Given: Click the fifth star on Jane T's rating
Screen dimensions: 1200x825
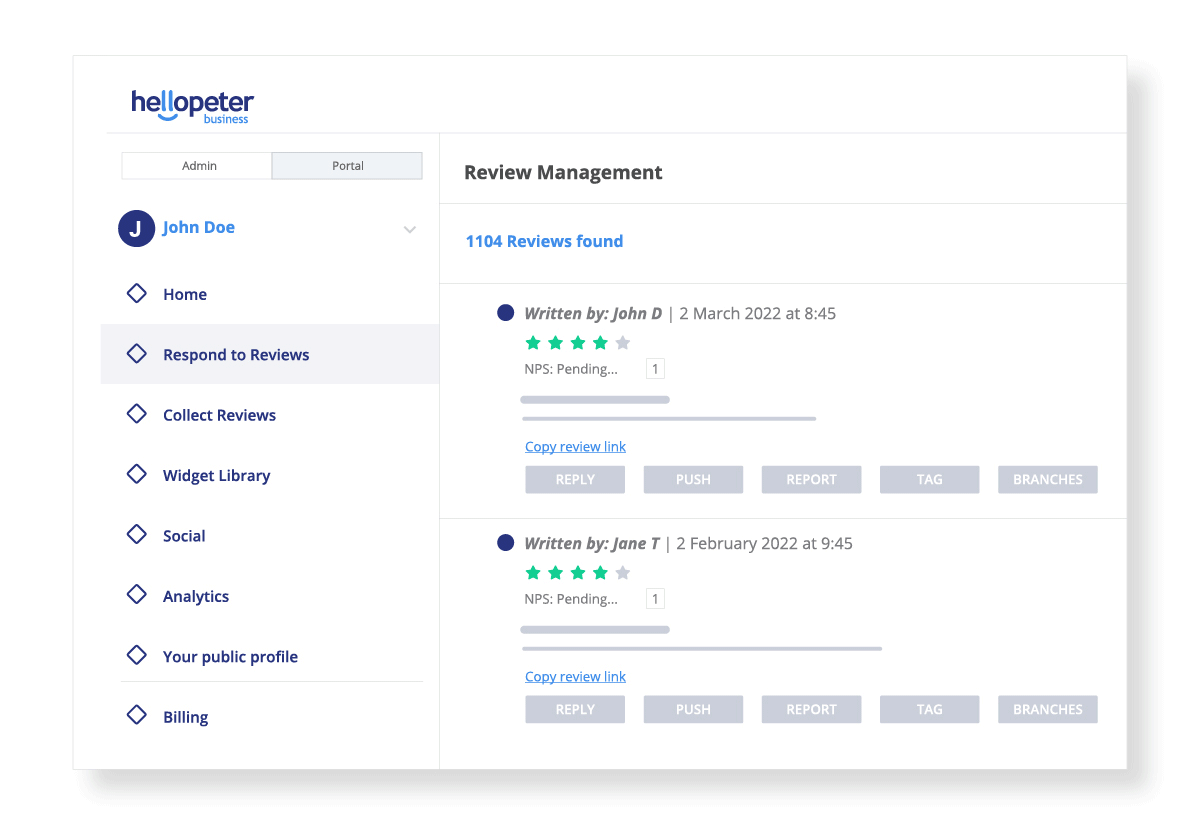Looking at the screenshot, I should pos(623,572).
